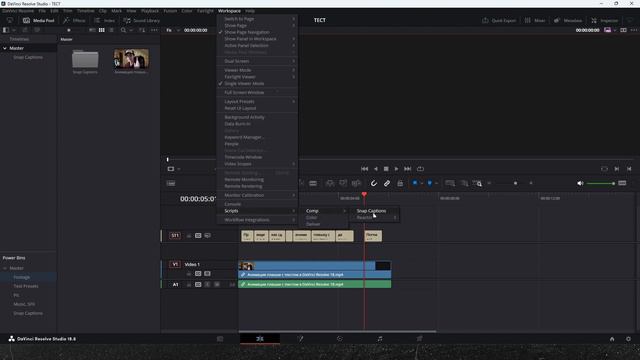Screen dimensions: 640x360
Task: Expand the Switch to Page submenu
Action: [x=257, y=19]
